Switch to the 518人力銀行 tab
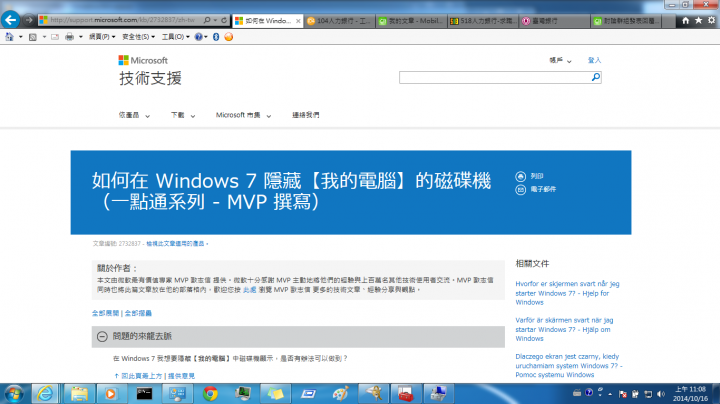This screenshot has height=404, width=720. (484, 21)
